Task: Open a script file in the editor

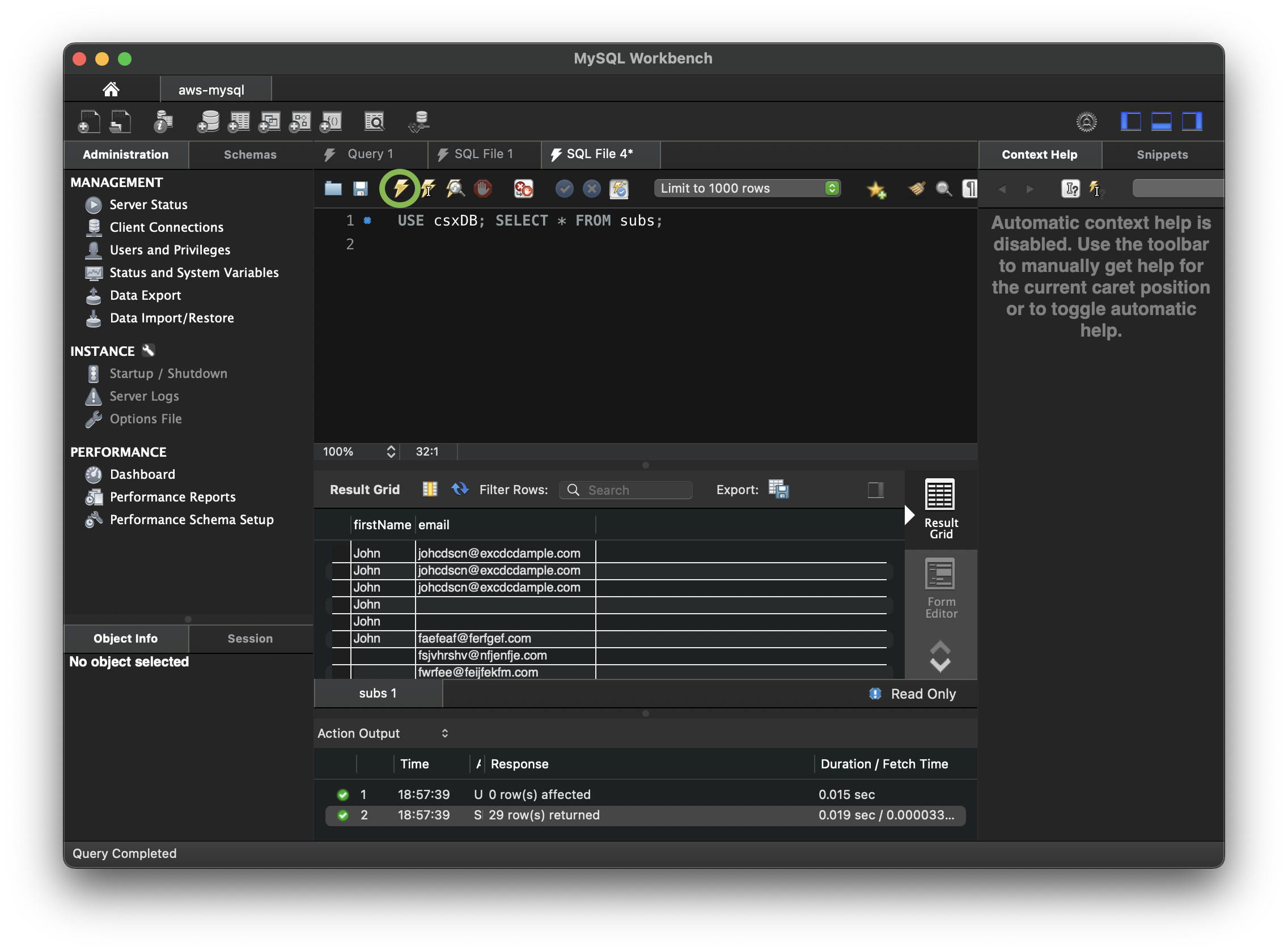Action: pyautogui.click(x=333, y=189)
